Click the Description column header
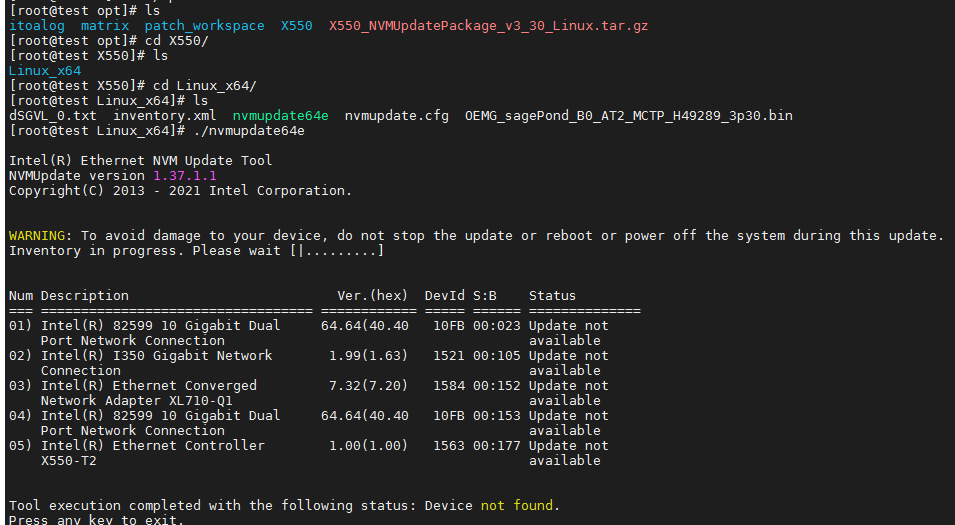Viewport: 955px width, 525px height. [x=84, y=295]
